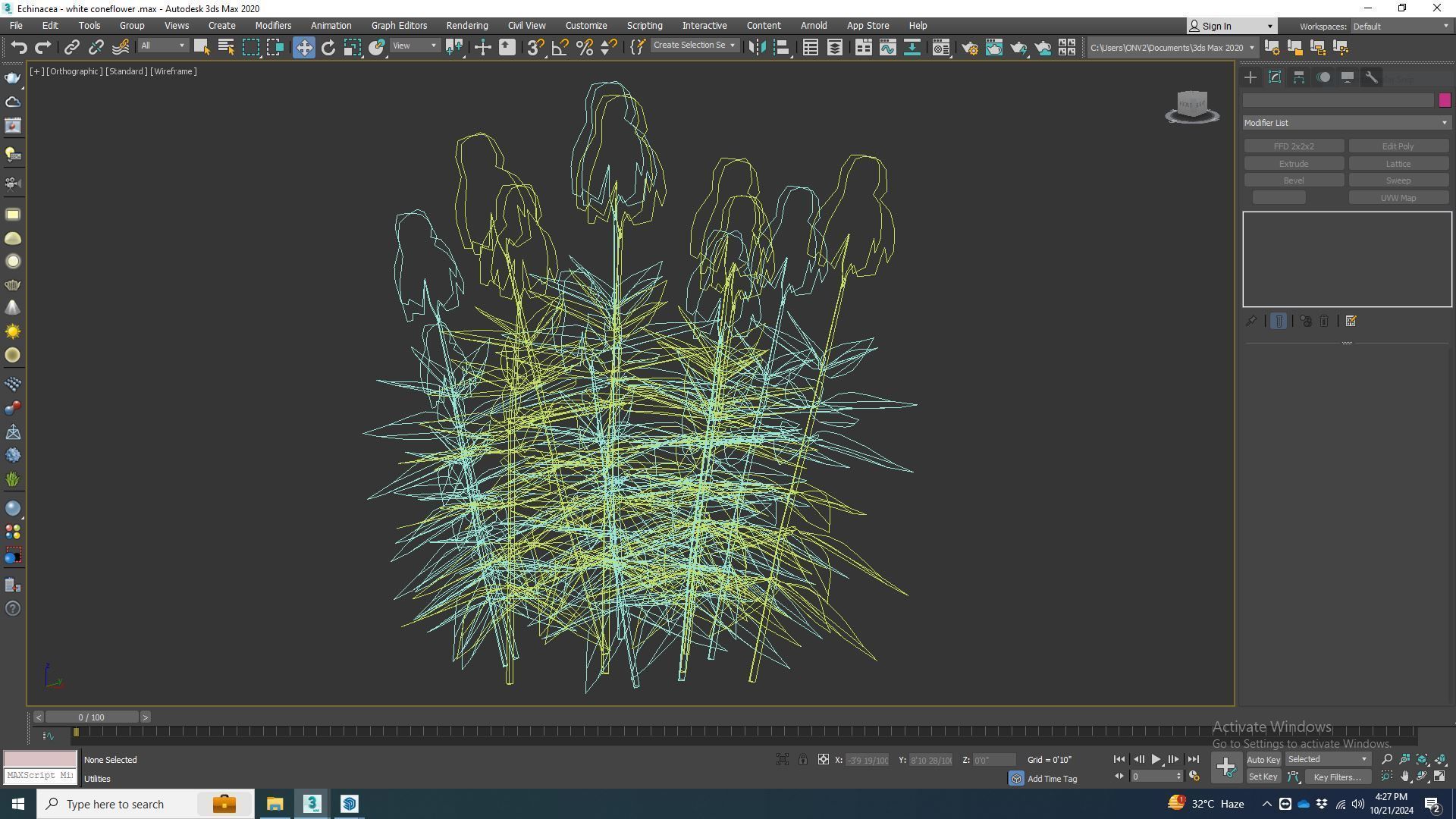Open the Key Filters dialog button
The image size is (1456, 819).
tap(1337, 777)
